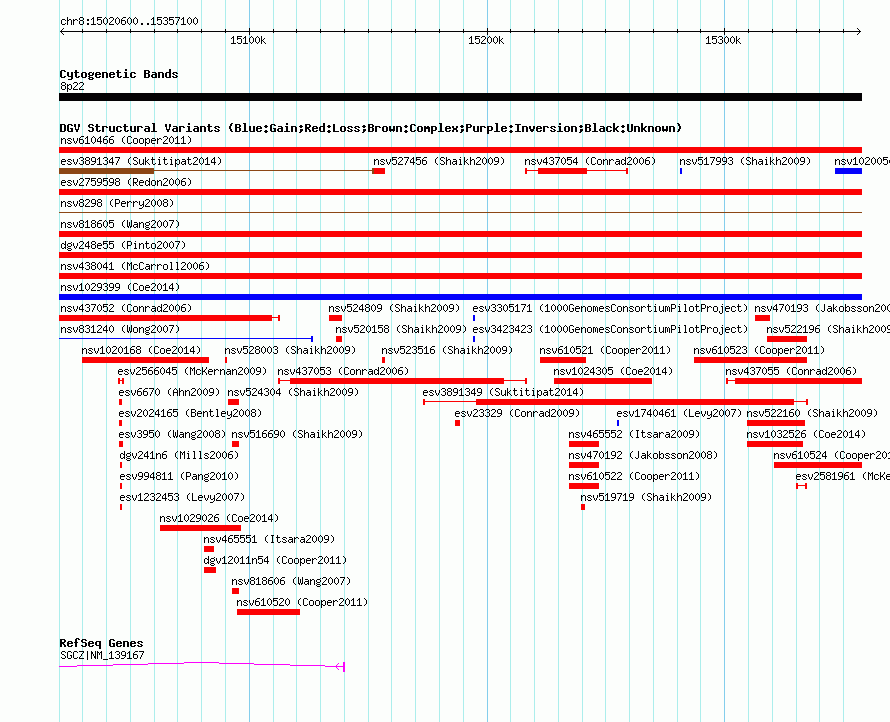Click nsv818606 (Wang2007) label
The width and height of the screenshot is (890, 722).
(x=291, y=581)
